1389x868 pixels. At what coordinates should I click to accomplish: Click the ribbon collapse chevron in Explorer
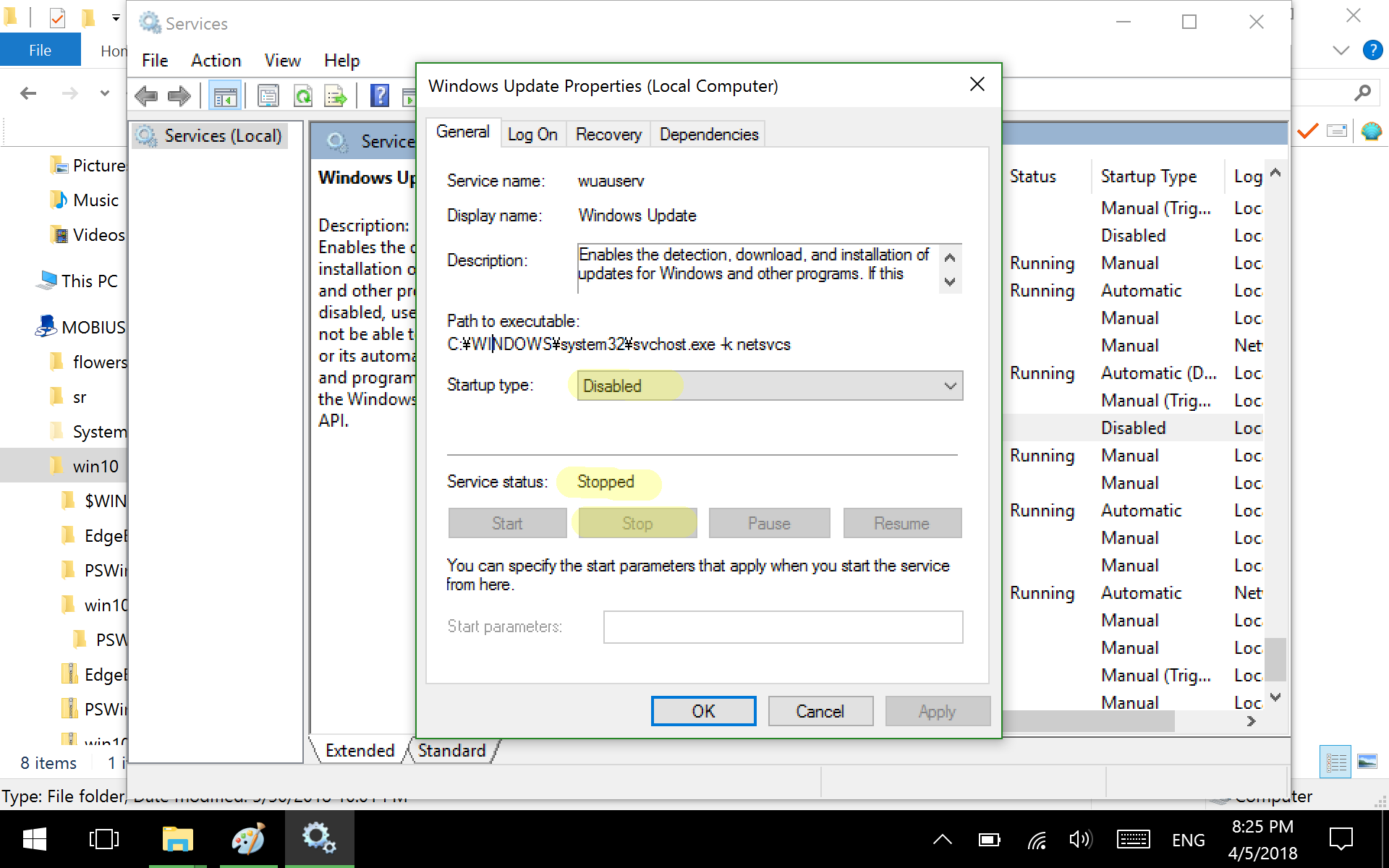point(1340,50)
